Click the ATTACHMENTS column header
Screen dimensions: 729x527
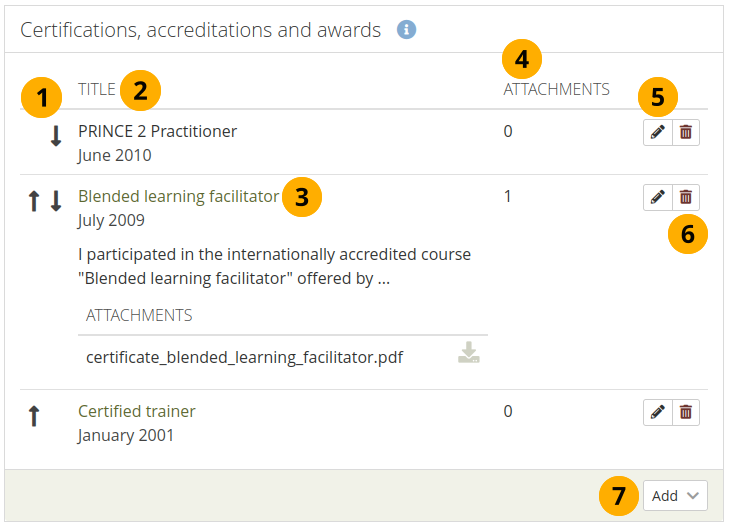point(556,89)
